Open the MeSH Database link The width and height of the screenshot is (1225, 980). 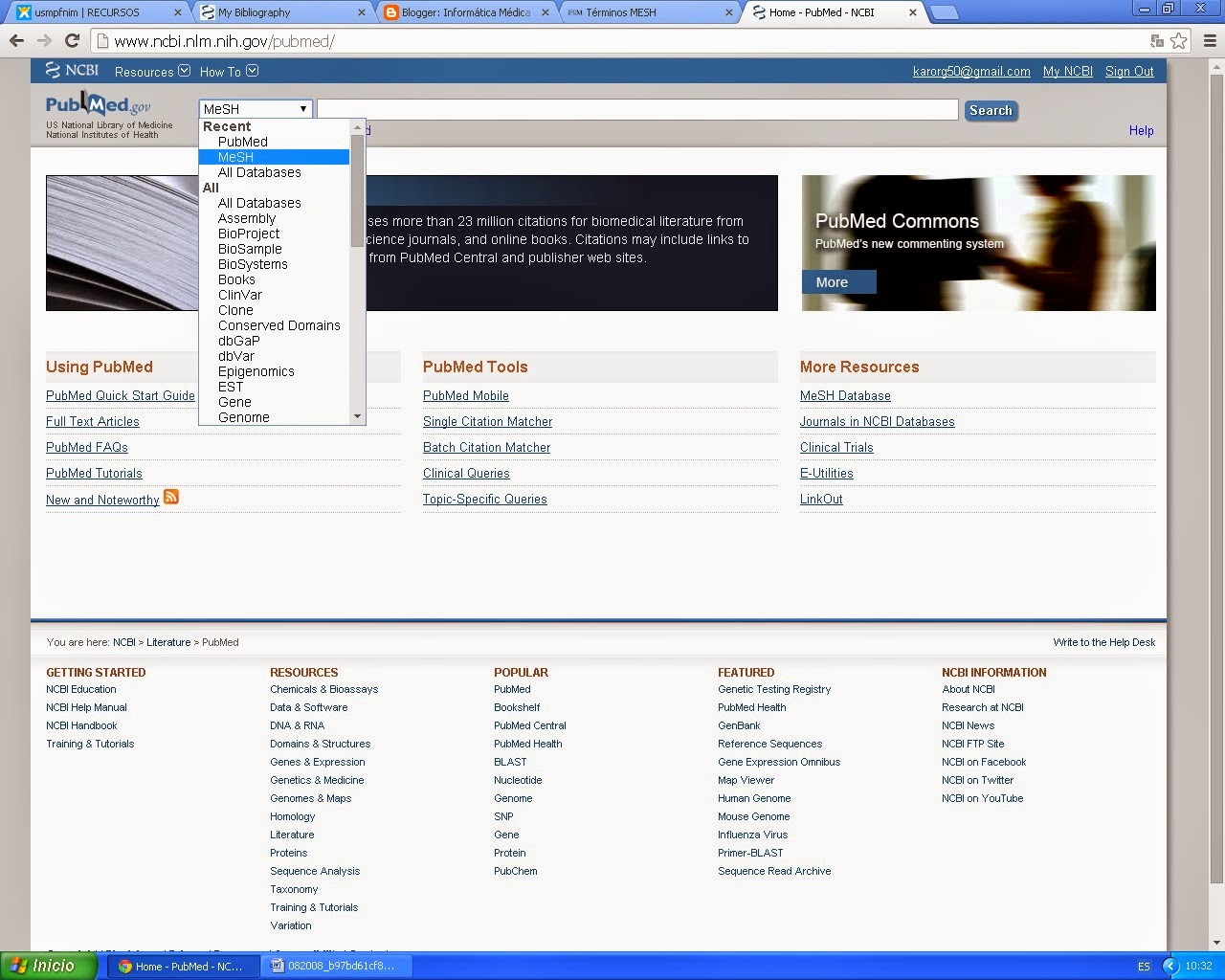(x=845, y=395)
